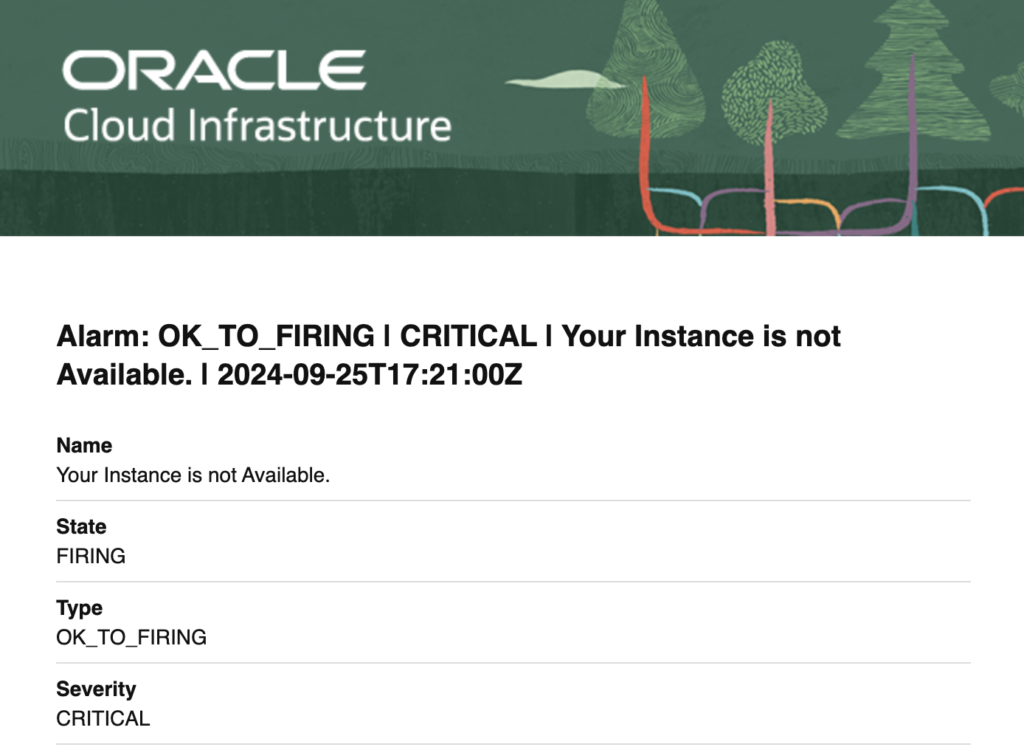Viewport: 1024px width, 750px height.
Task: Click the OK_TO_FIRING value under Type
Action: click(131, 637)
